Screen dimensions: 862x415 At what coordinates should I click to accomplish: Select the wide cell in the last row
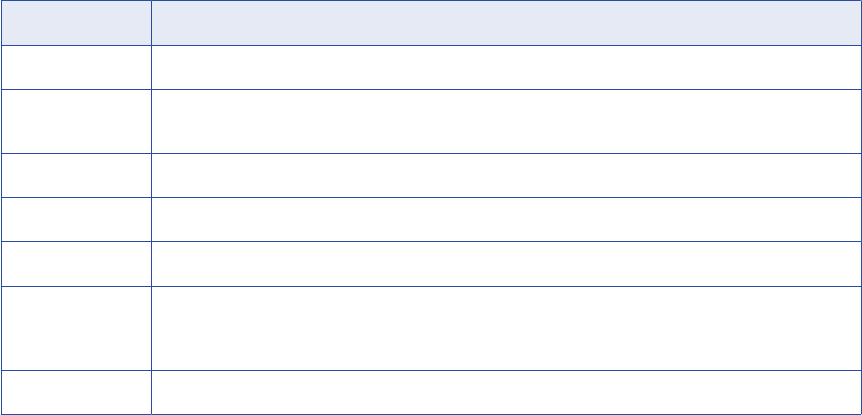(505, 392)
